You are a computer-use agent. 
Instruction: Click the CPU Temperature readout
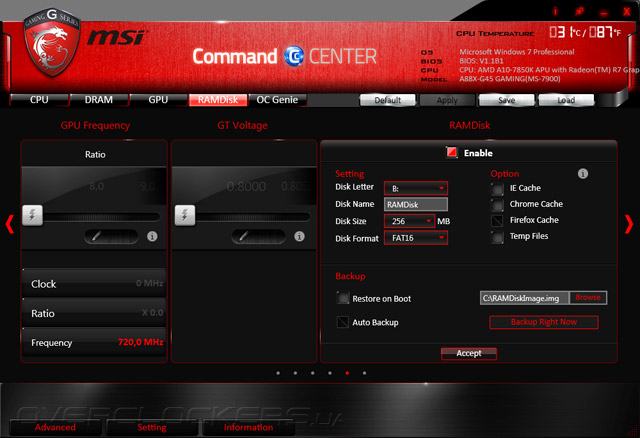585,32
